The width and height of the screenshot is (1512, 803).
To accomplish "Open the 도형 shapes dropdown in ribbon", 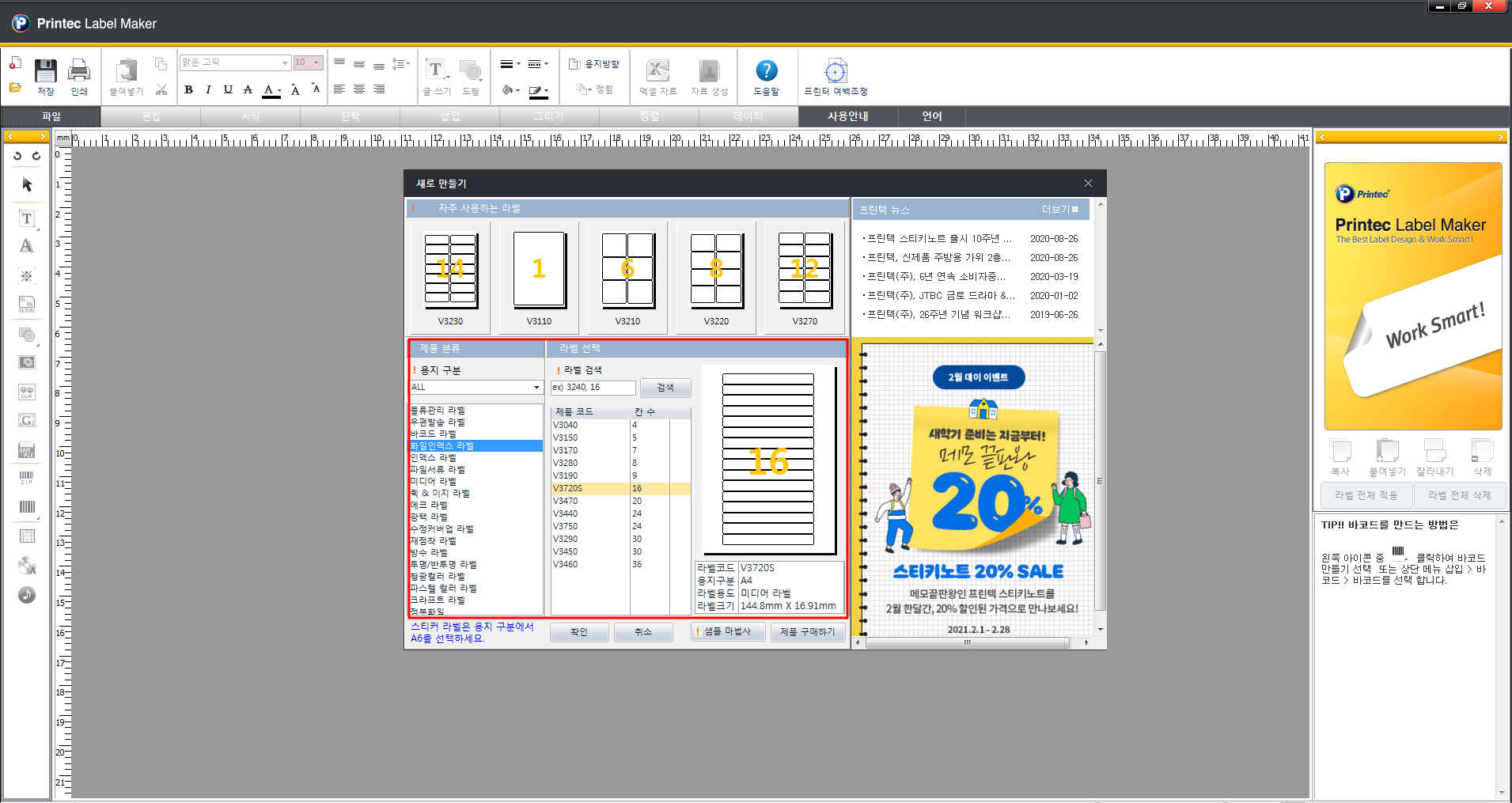I will pyautogui.click(x=471, y=77).
